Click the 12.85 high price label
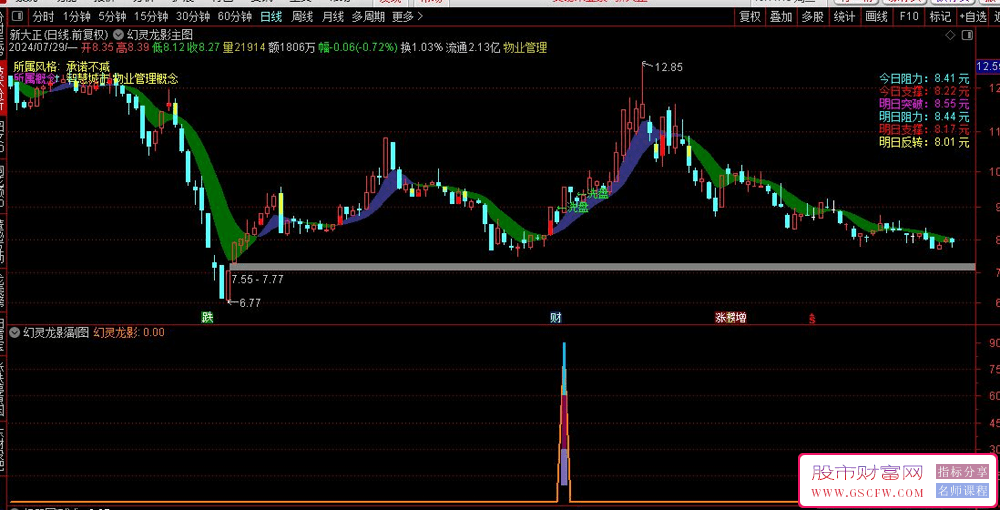This screenshot has width=1000, height=510. click(x=668, y=67)
